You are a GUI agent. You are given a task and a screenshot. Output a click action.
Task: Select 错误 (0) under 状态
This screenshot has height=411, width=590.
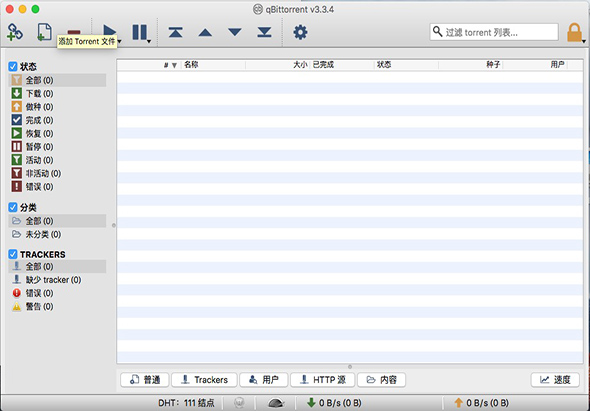[57, 187]
